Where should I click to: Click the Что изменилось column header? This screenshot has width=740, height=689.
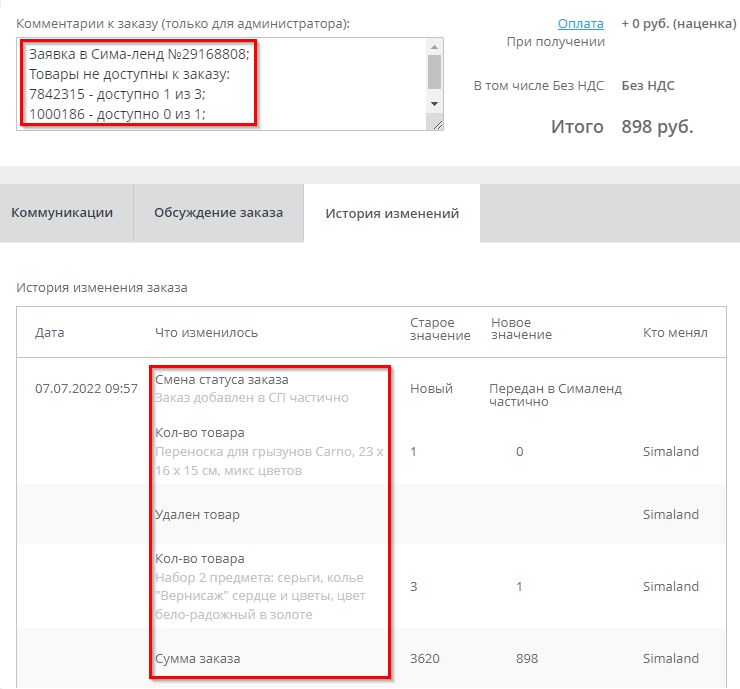(206, 332)
